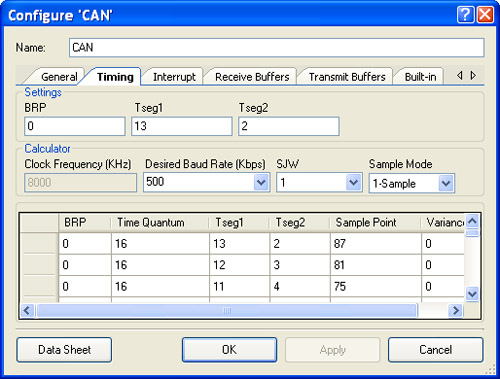
Task: Click horizontal scrollbar left arrow
Action: pyautogui.click(x=27, y=311)
